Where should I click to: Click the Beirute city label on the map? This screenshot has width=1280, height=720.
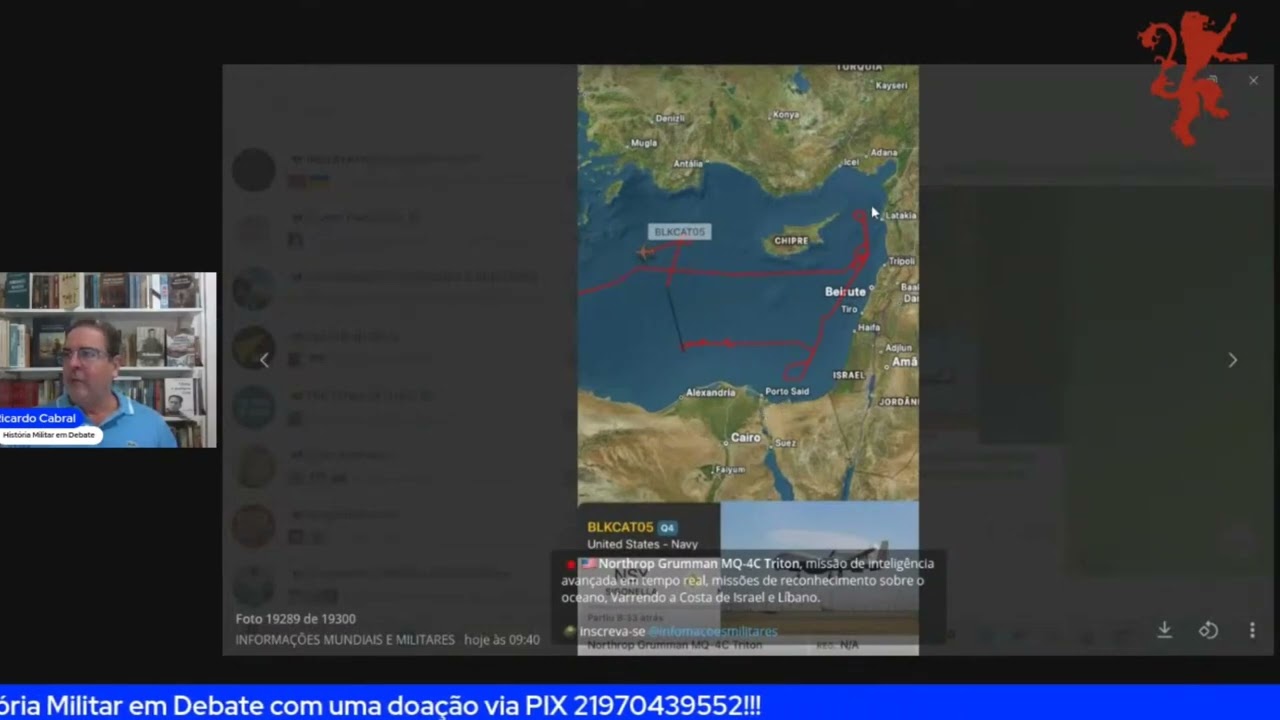(845, 292)
